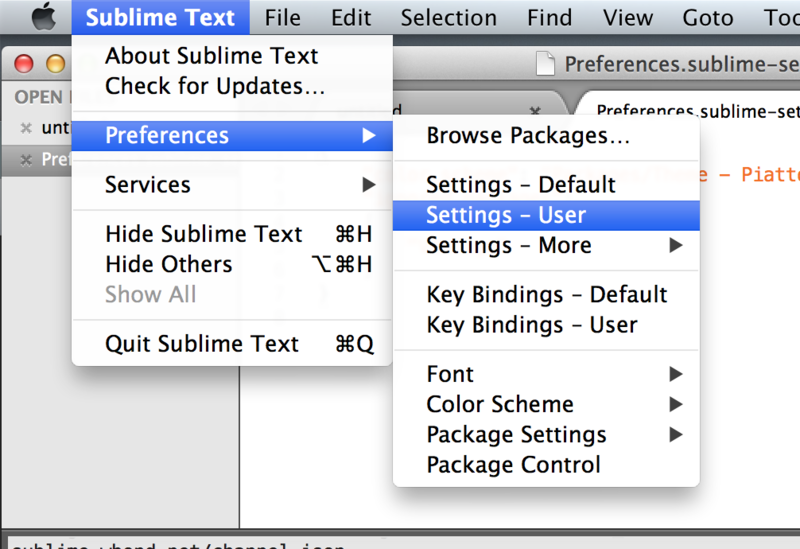Close the Preferences file in sidebar

(26, 160)
